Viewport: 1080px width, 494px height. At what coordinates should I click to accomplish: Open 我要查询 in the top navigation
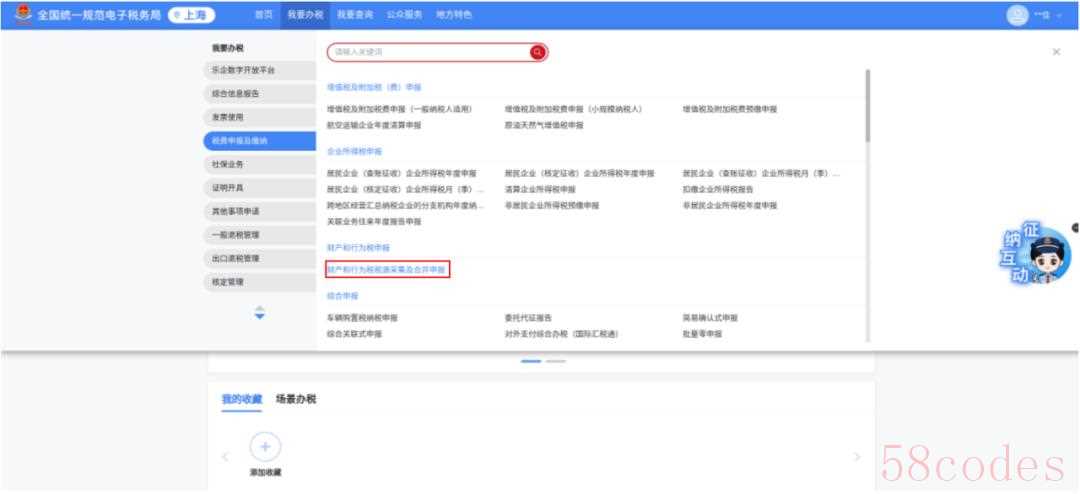tap(350, 15)
